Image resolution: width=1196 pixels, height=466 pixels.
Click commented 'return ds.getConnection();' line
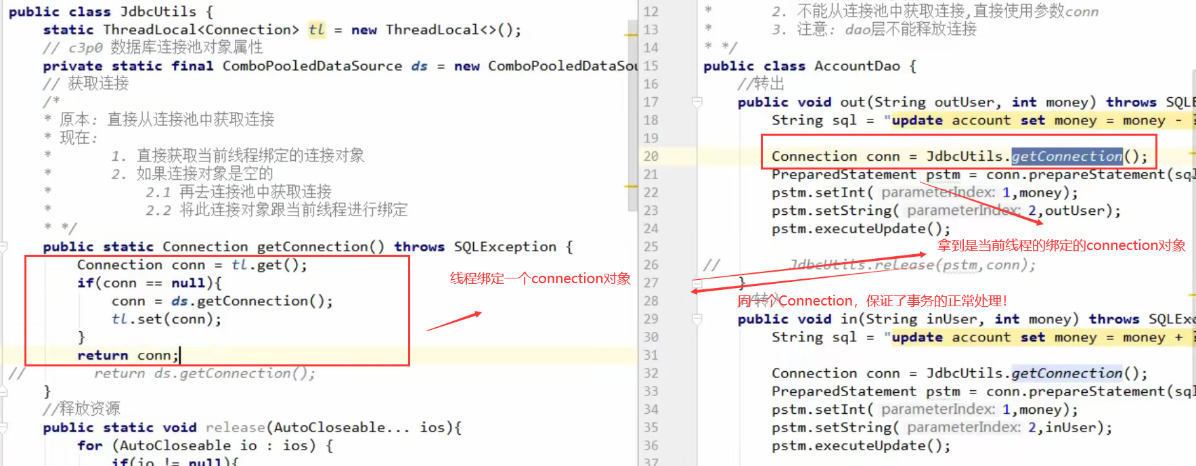(204, 374)
